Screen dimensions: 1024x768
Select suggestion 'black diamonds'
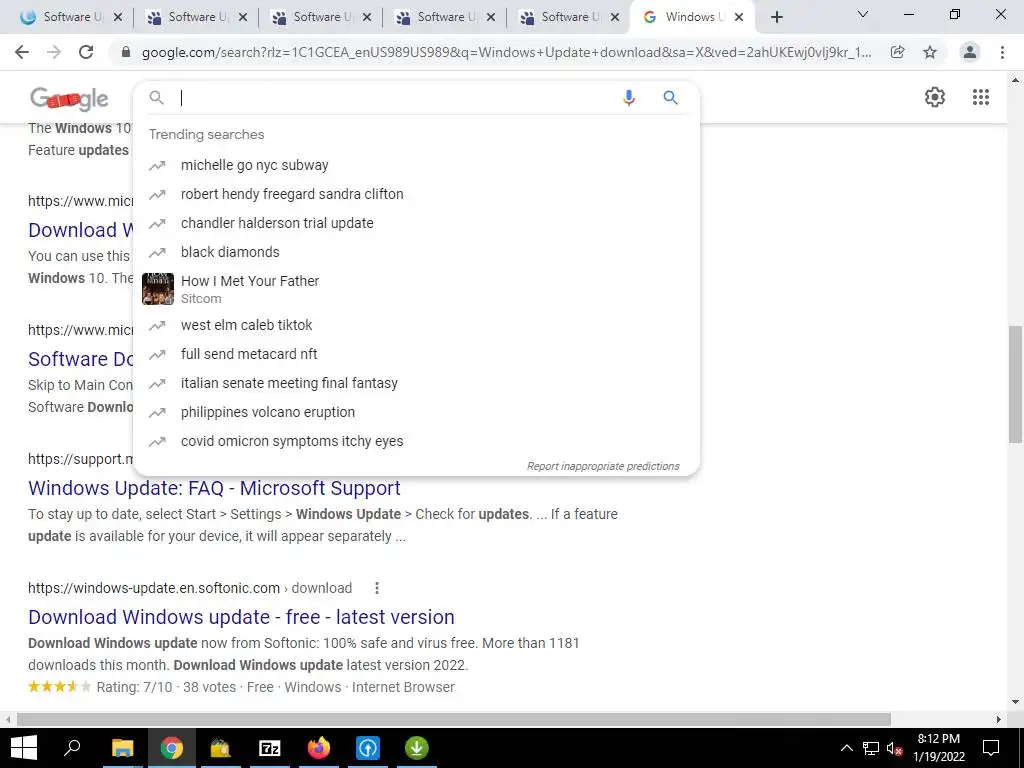417,252
